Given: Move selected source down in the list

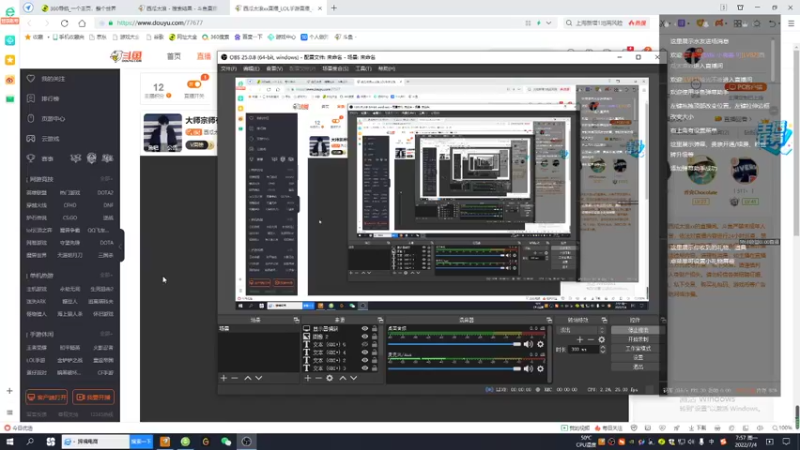Looking at the screenshot, I should pyautogui.click(x=354, y=378).
